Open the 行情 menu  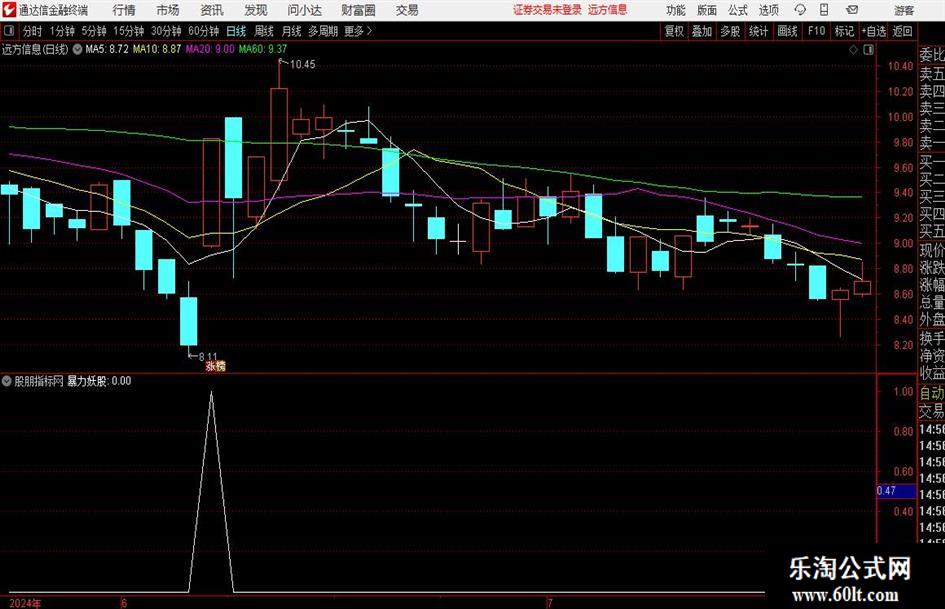pos(124,10)
